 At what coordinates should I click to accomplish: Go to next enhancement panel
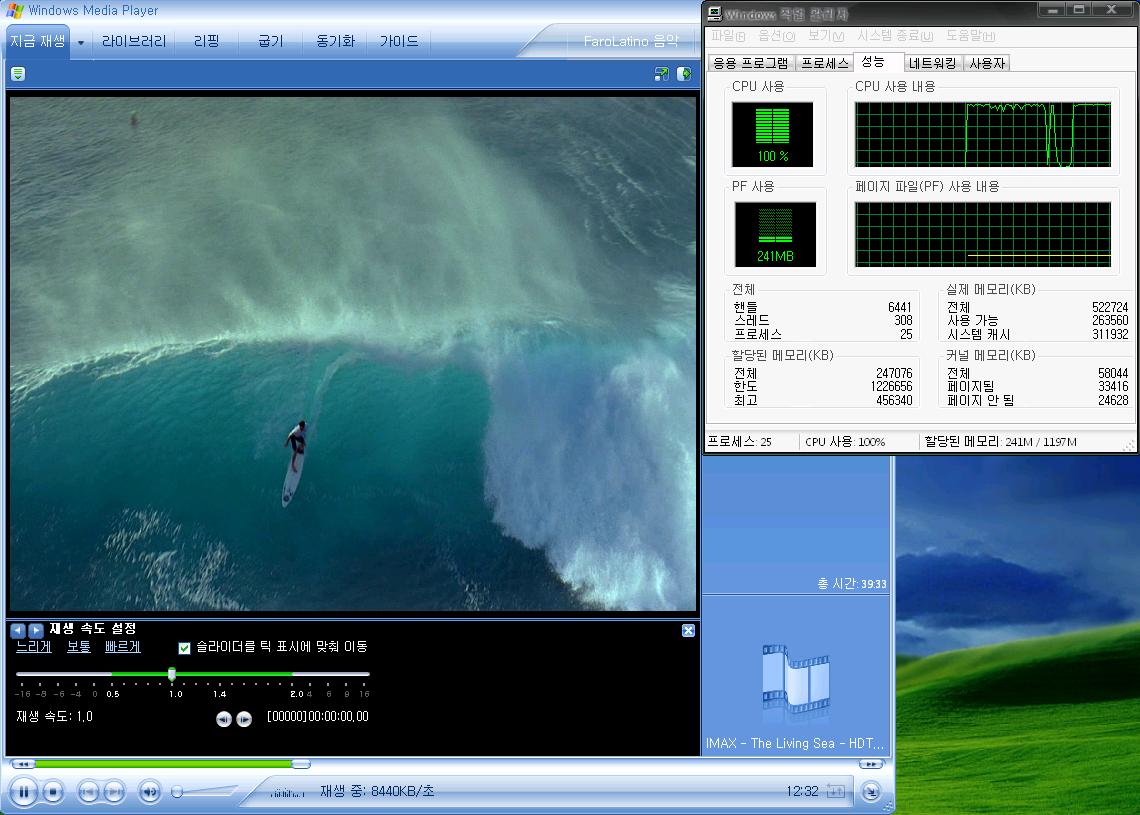point(36,630)
